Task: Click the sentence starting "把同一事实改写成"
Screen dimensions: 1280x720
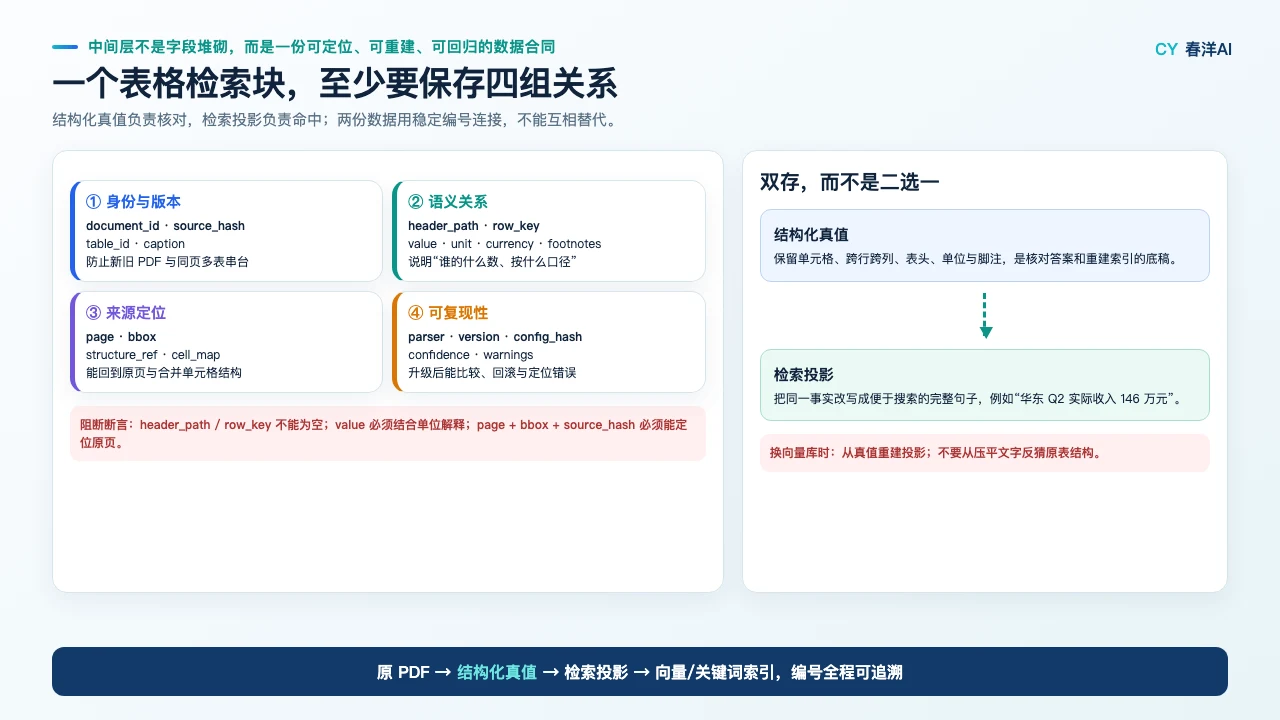Action: 978,399
